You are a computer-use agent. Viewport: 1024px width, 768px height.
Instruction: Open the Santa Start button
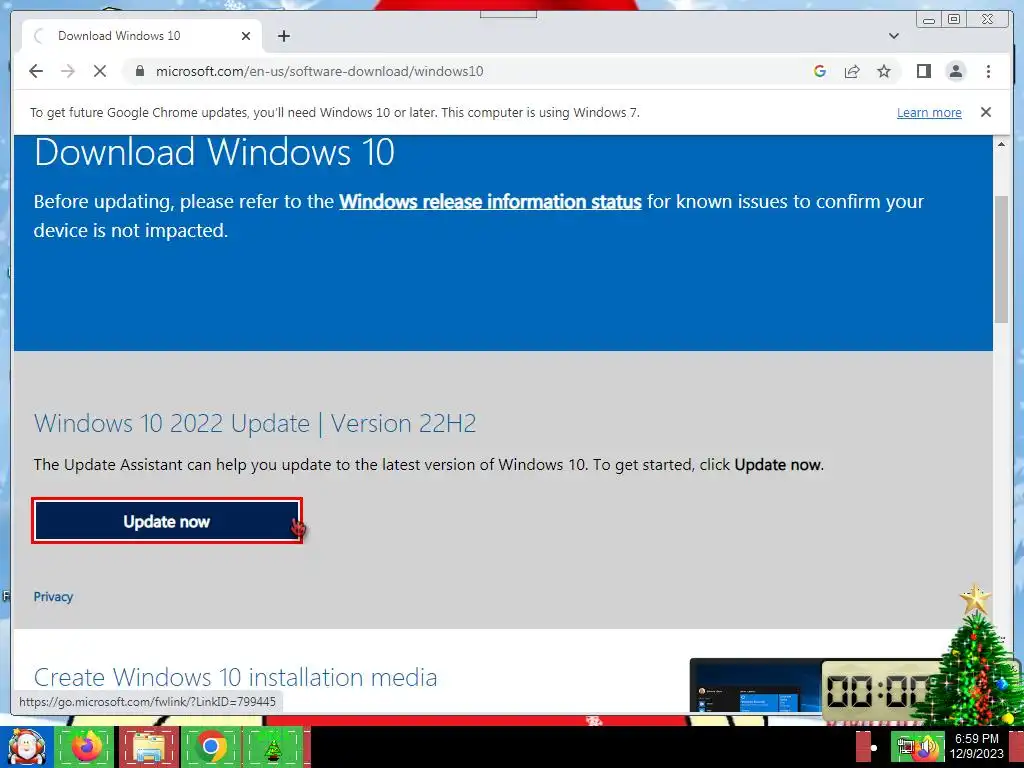point(27,747)
